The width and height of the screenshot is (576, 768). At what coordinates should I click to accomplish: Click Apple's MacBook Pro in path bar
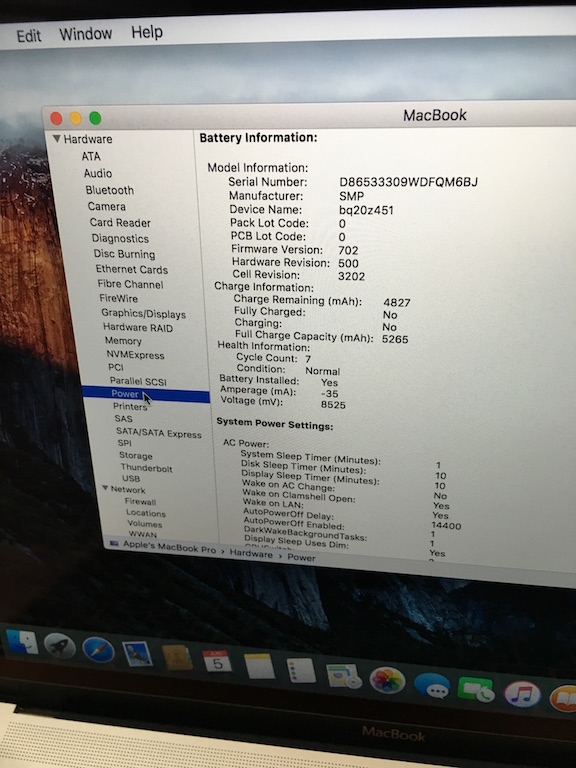[169, 547]
